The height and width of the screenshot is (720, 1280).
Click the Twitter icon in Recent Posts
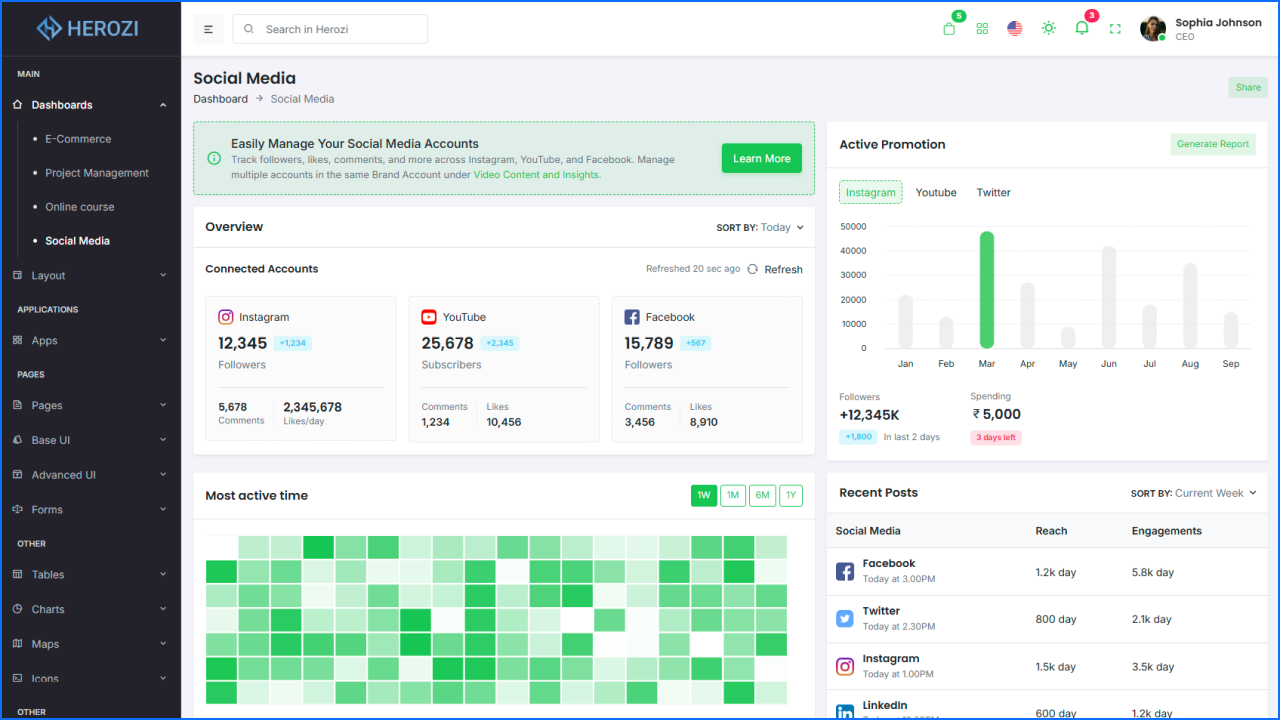pyautogui.click(x=845, y=619)
